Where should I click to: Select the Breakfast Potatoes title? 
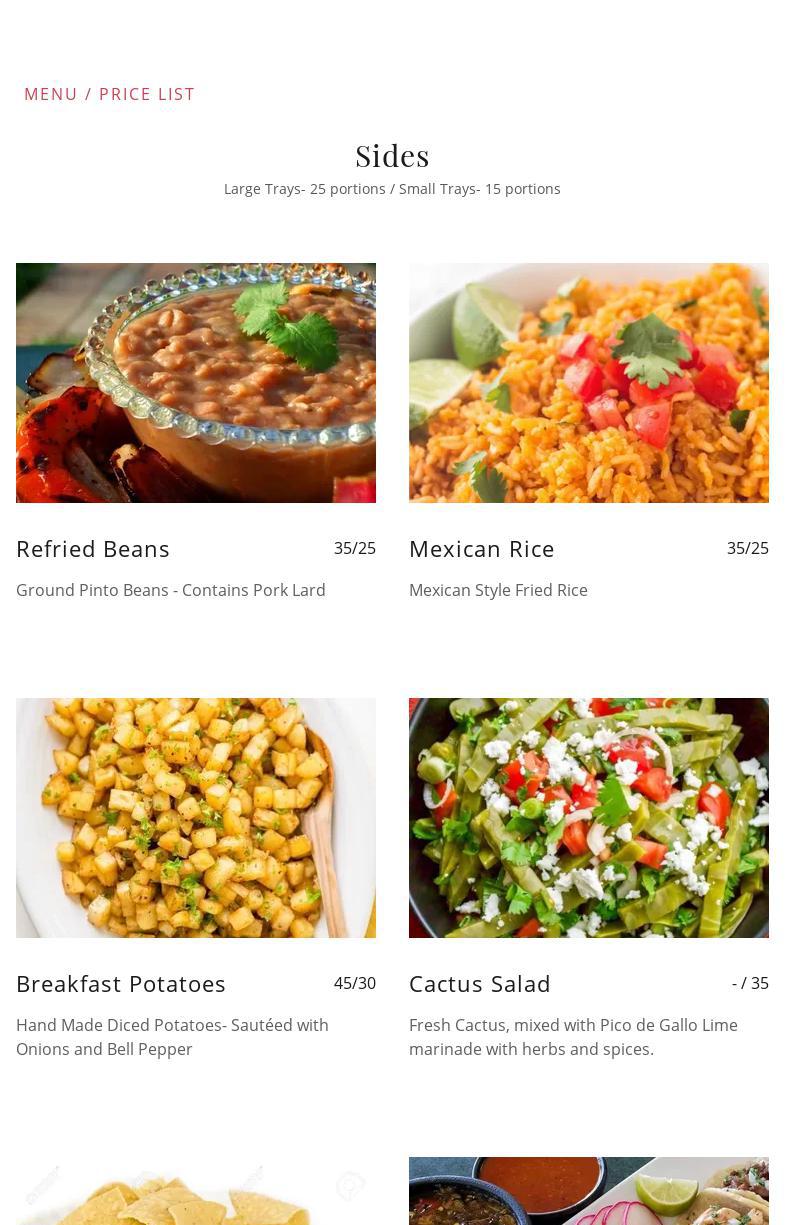click(121, 984)
